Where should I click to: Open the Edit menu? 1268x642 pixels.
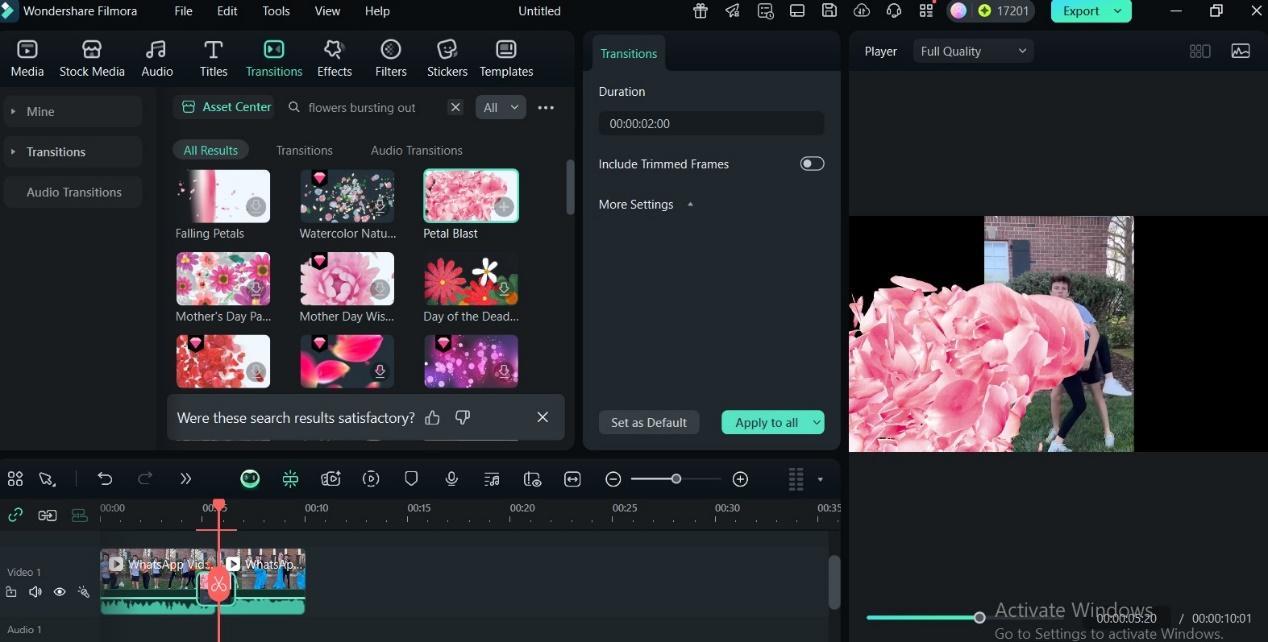point(228,11)
